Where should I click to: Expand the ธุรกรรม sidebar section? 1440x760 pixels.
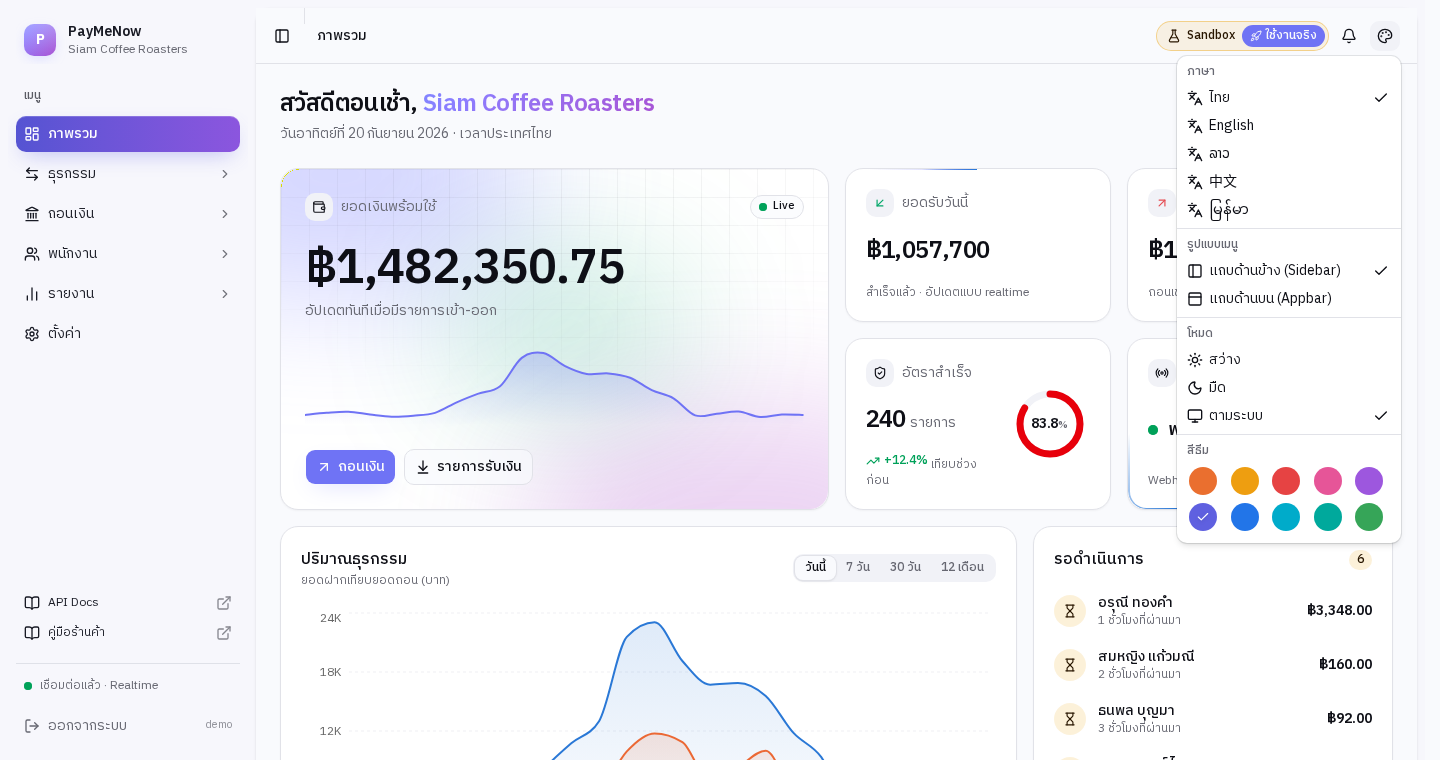128,174
